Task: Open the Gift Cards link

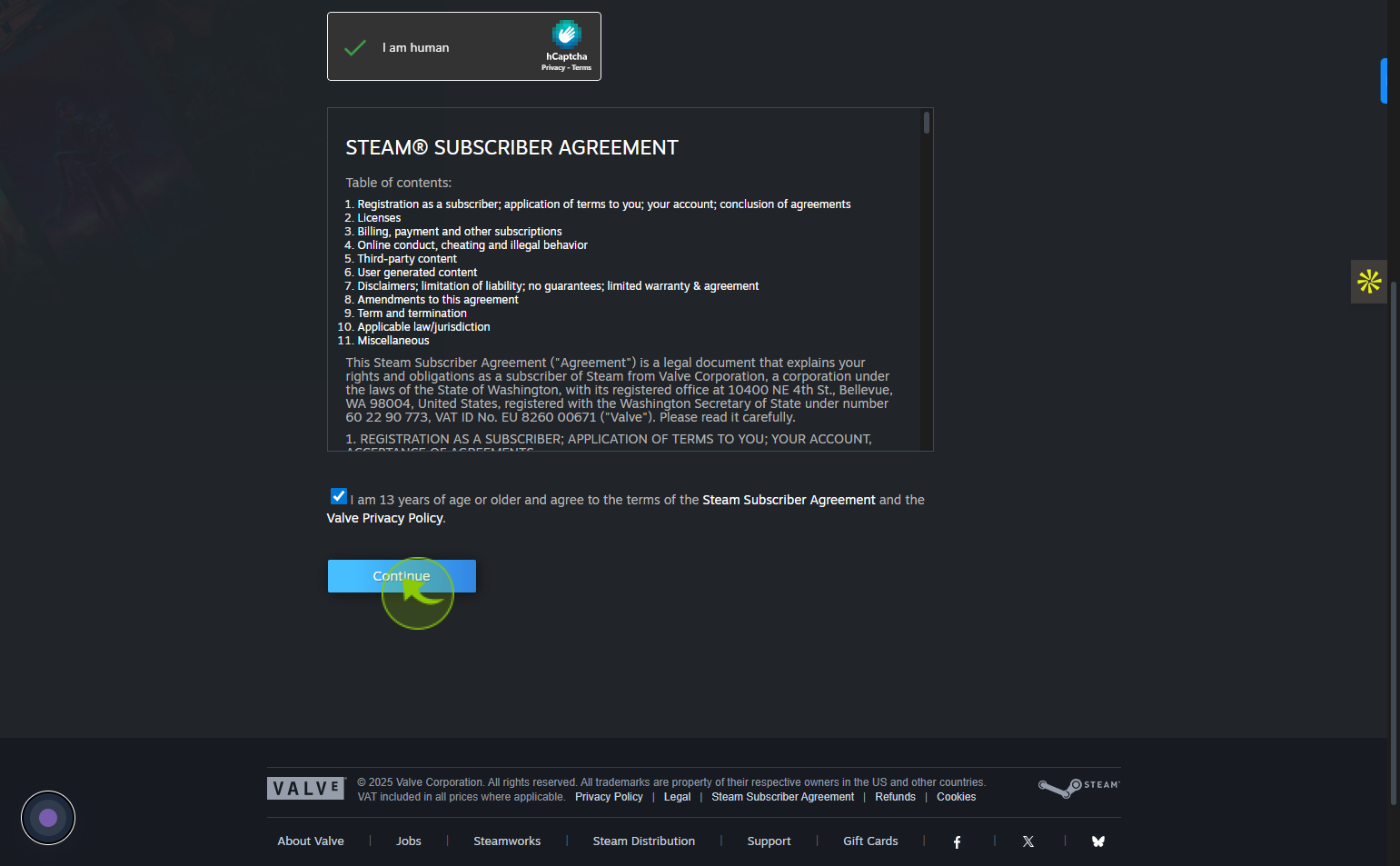Action: click(870, 841)
